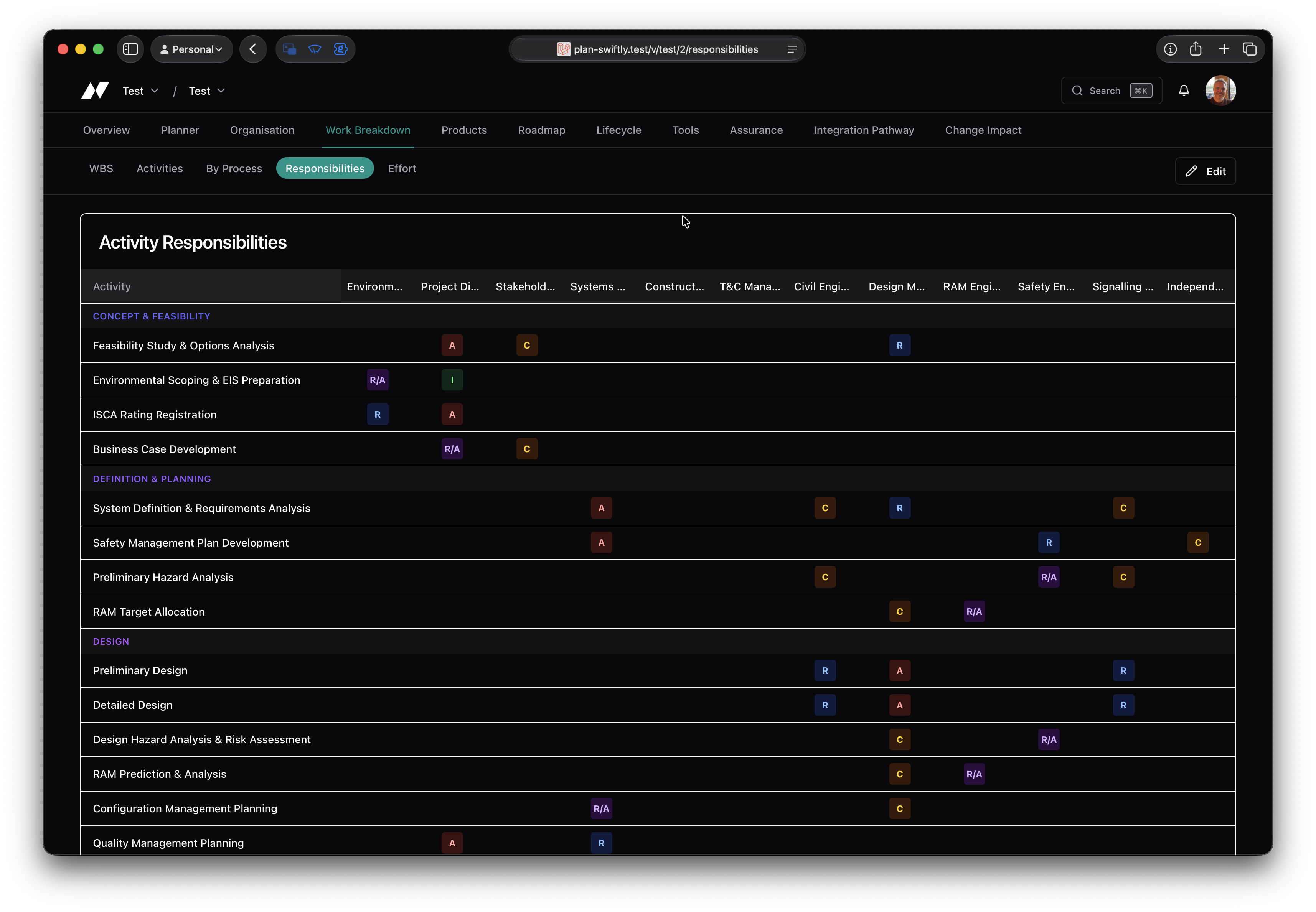Open the Products tab
Screen dimensions: 1316x912
(x=464, y=130)
